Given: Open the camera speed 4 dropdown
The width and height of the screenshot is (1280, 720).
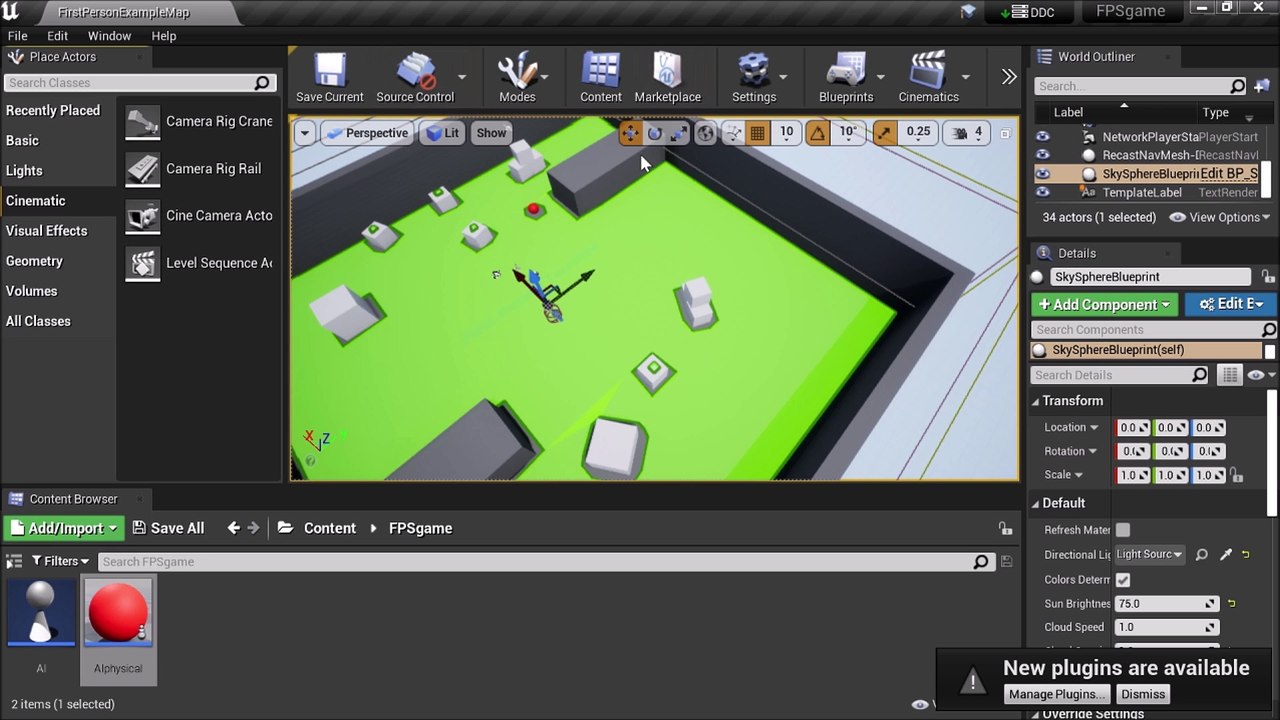Looking at the screenshot, I should pyautogui.click(x=969, y=132).
